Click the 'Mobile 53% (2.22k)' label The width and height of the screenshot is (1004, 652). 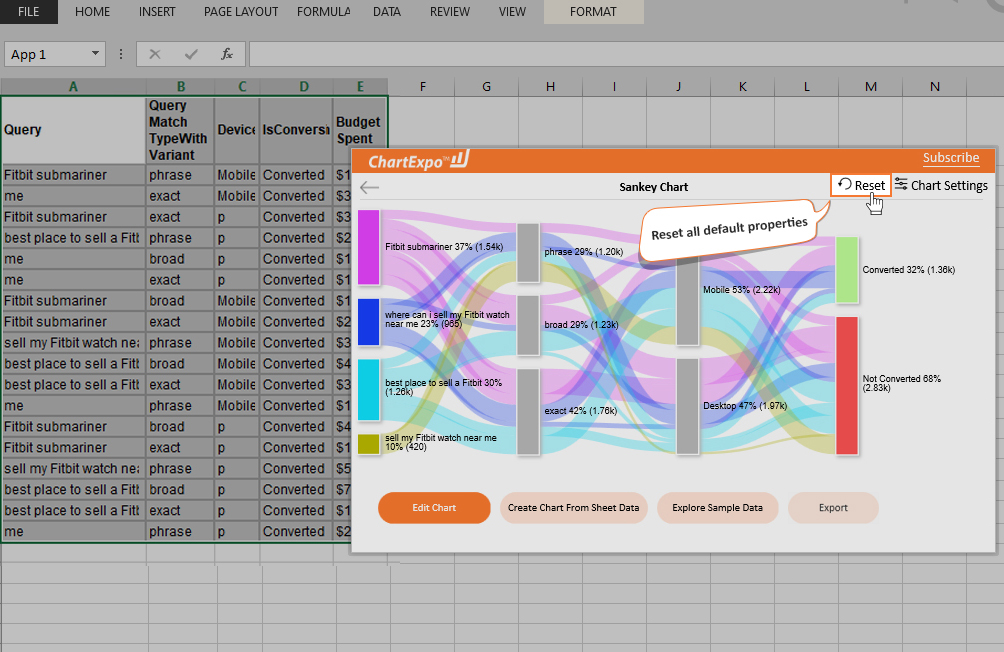coord(741,289)
